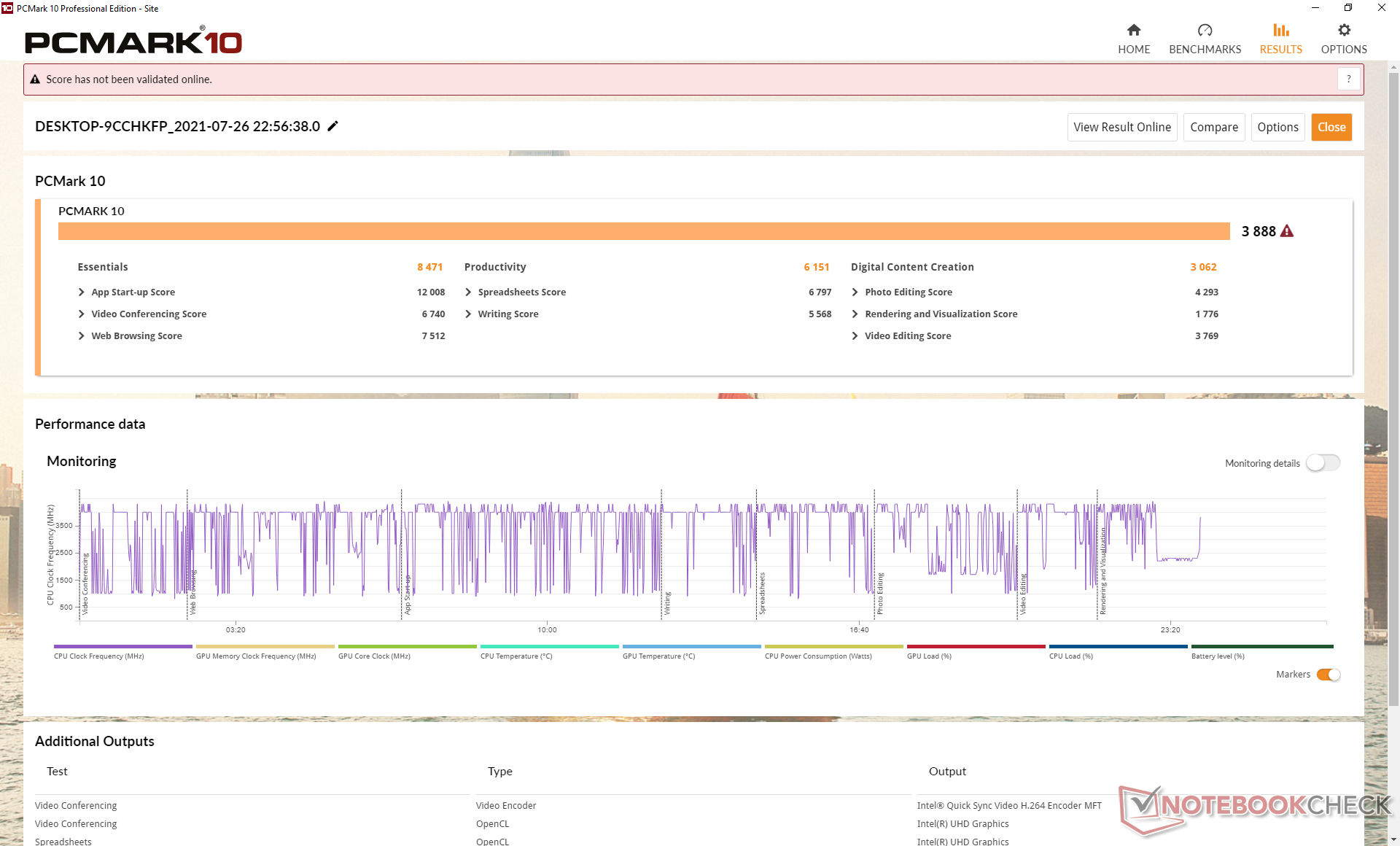Open Benchmarks via the gauge icon
This screenshot has width=1400, height=846.
[x=1205, y=31]
